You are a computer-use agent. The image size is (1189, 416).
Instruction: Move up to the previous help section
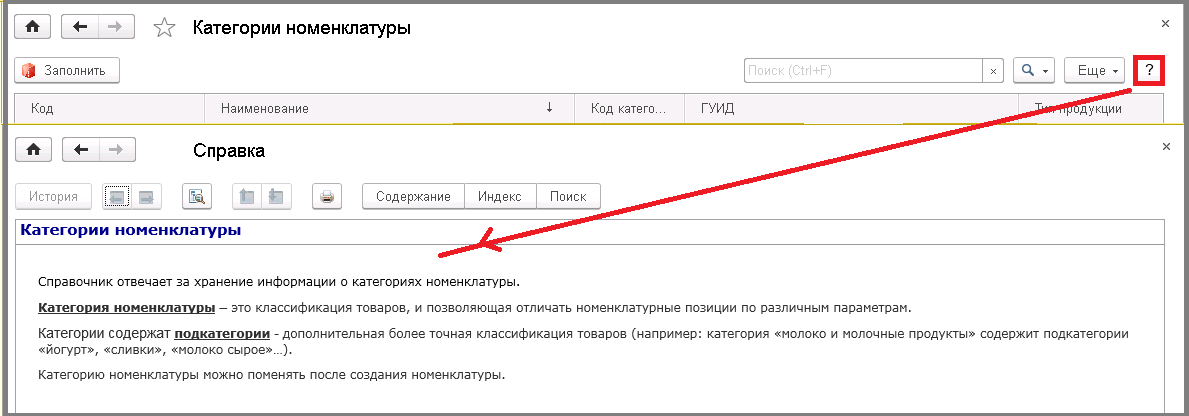point(246,196)
